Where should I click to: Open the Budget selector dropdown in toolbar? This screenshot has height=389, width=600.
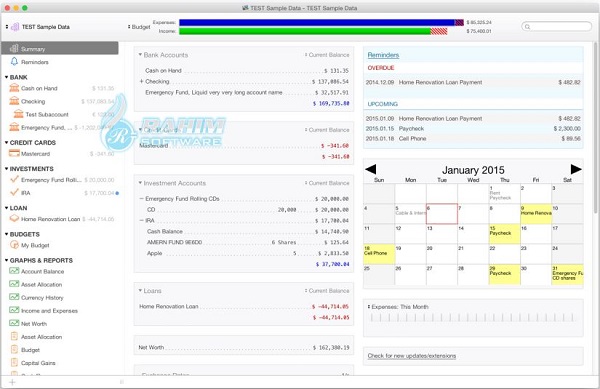[x=139, y=27]
